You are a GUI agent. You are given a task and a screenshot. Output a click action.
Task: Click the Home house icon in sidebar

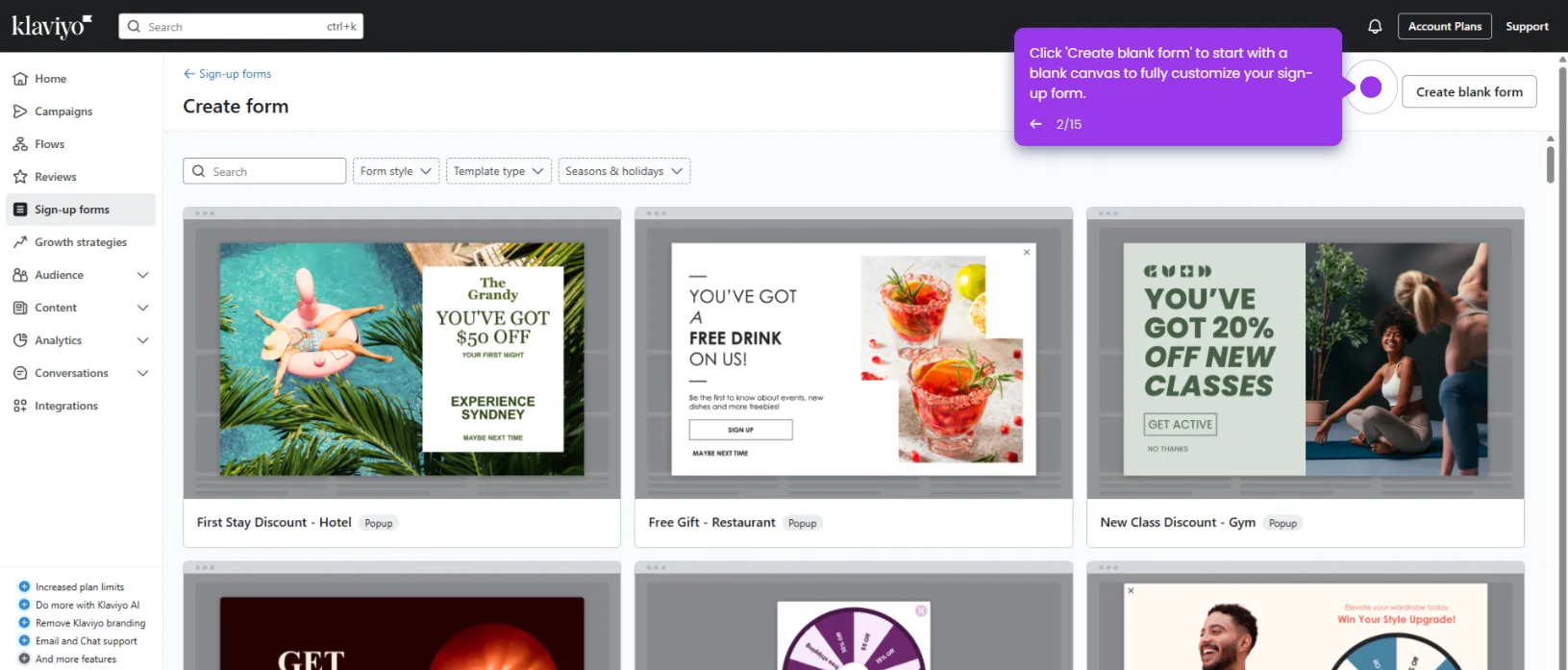point(20,79)
